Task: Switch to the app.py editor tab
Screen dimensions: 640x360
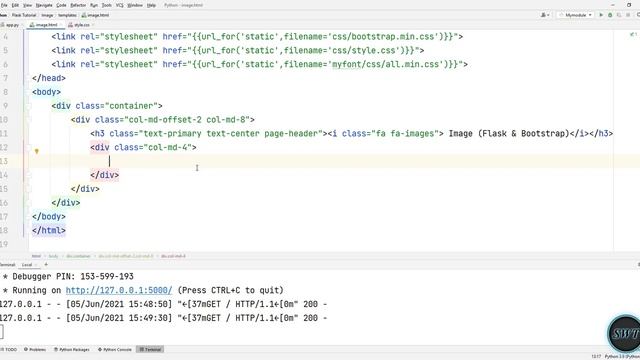Action: tap(11, 25)
